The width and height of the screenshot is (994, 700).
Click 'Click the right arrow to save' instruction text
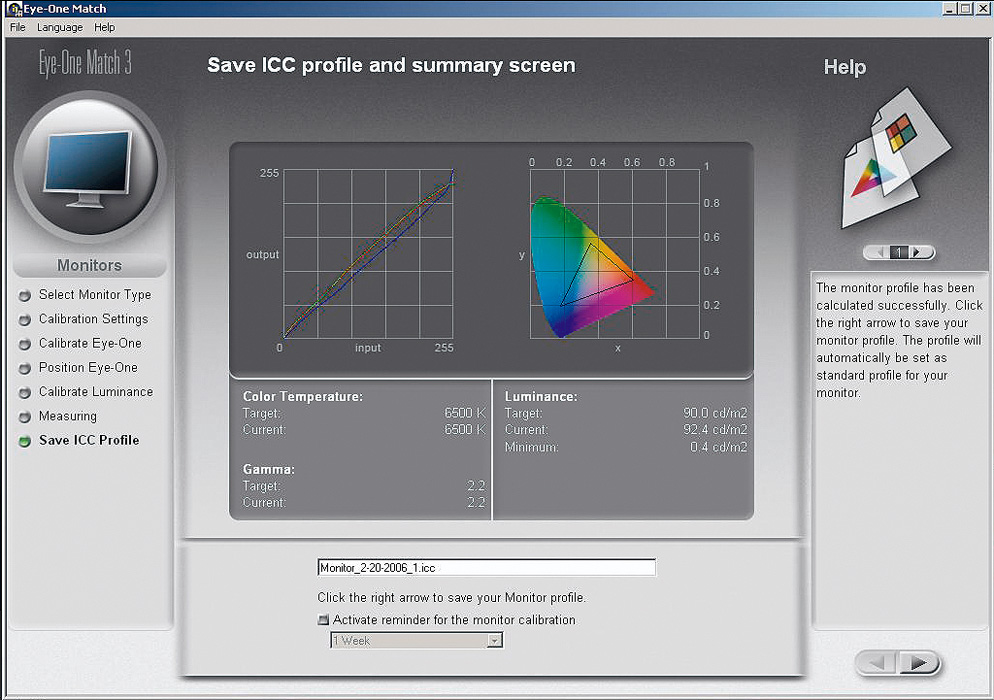coord(451,597)
